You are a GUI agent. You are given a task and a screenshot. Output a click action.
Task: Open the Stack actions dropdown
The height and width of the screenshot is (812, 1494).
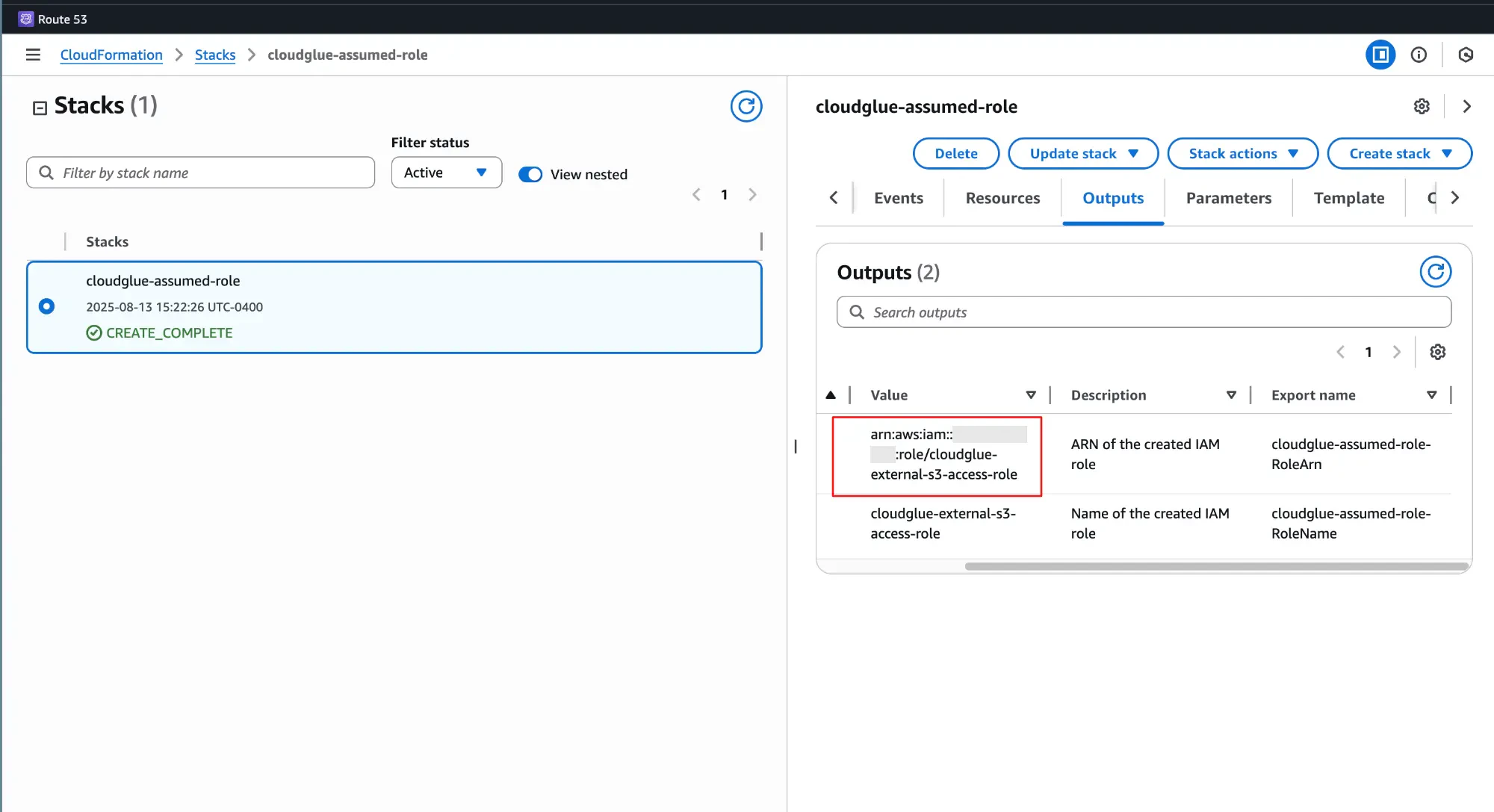point(1243,153)
